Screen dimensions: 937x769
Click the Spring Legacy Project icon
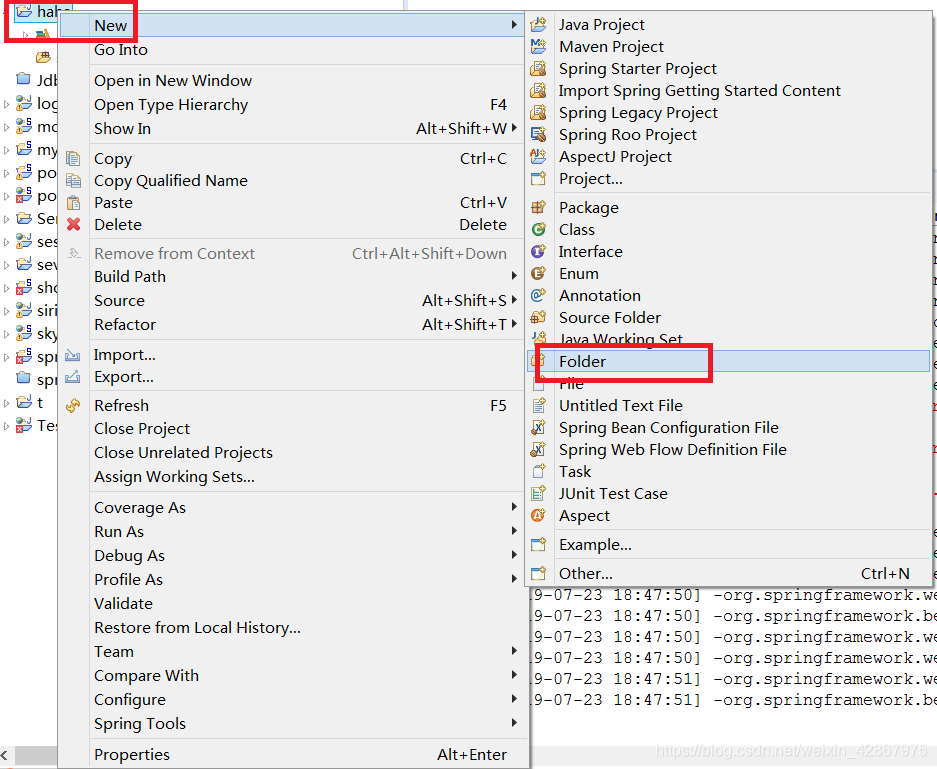(x=538, y=113)
